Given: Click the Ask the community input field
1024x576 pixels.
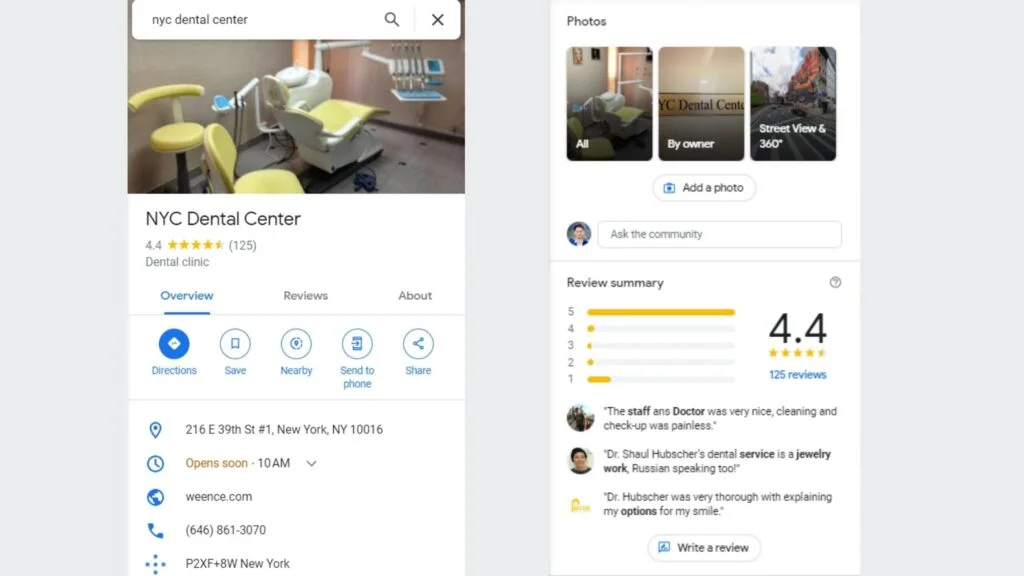Looking at the screenshot, I should coord(720,234).
